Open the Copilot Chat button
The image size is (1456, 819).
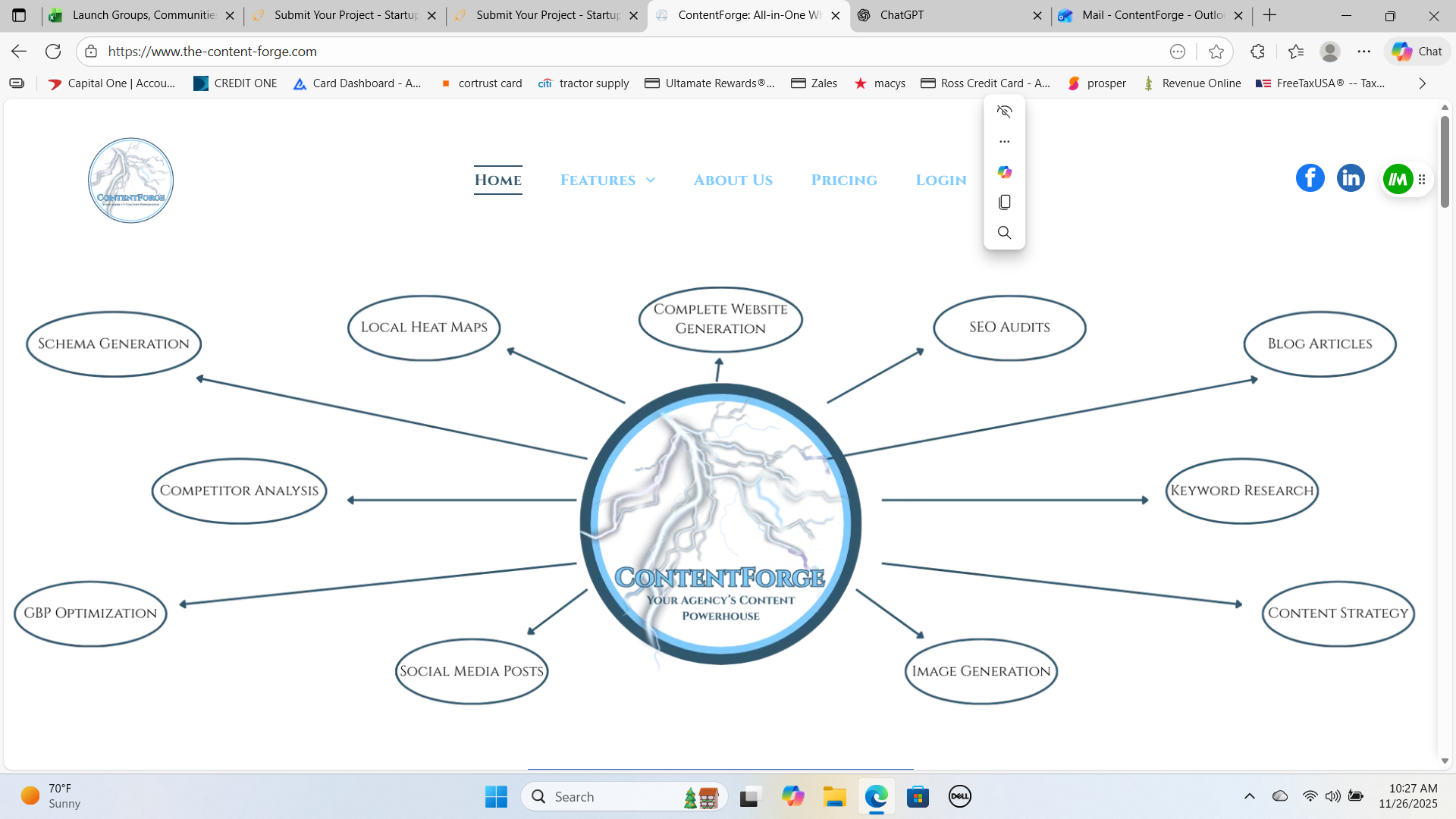1417,52
